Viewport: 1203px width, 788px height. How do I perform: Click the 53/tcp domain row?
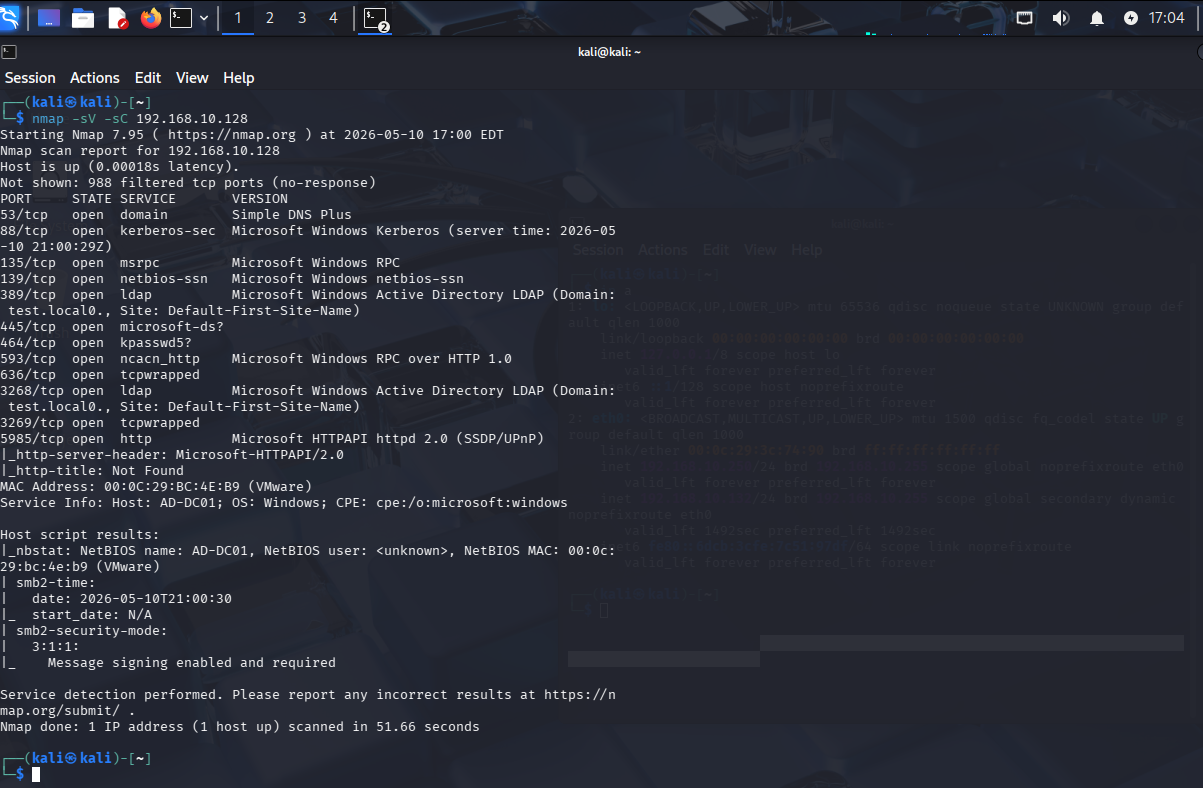tap(176, 215)
